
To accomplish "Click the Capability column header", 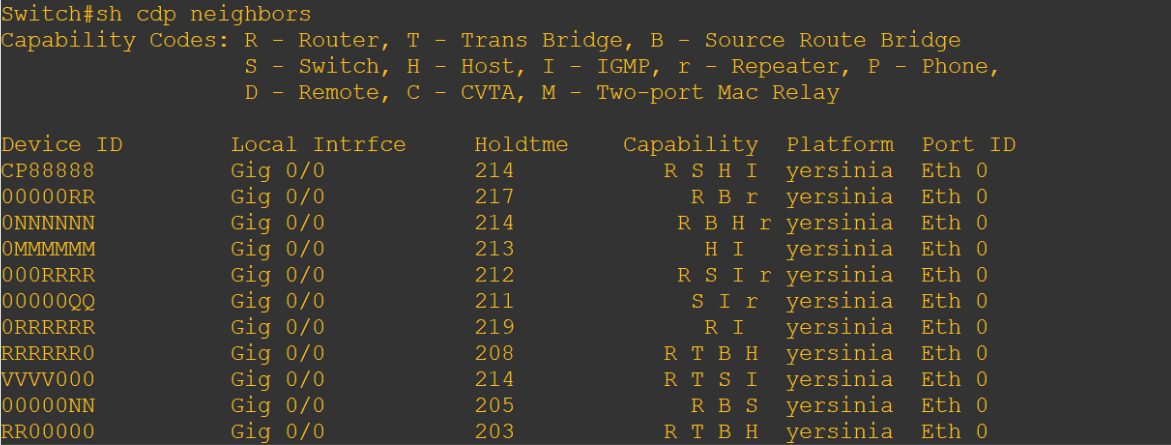I will point(691,144).
